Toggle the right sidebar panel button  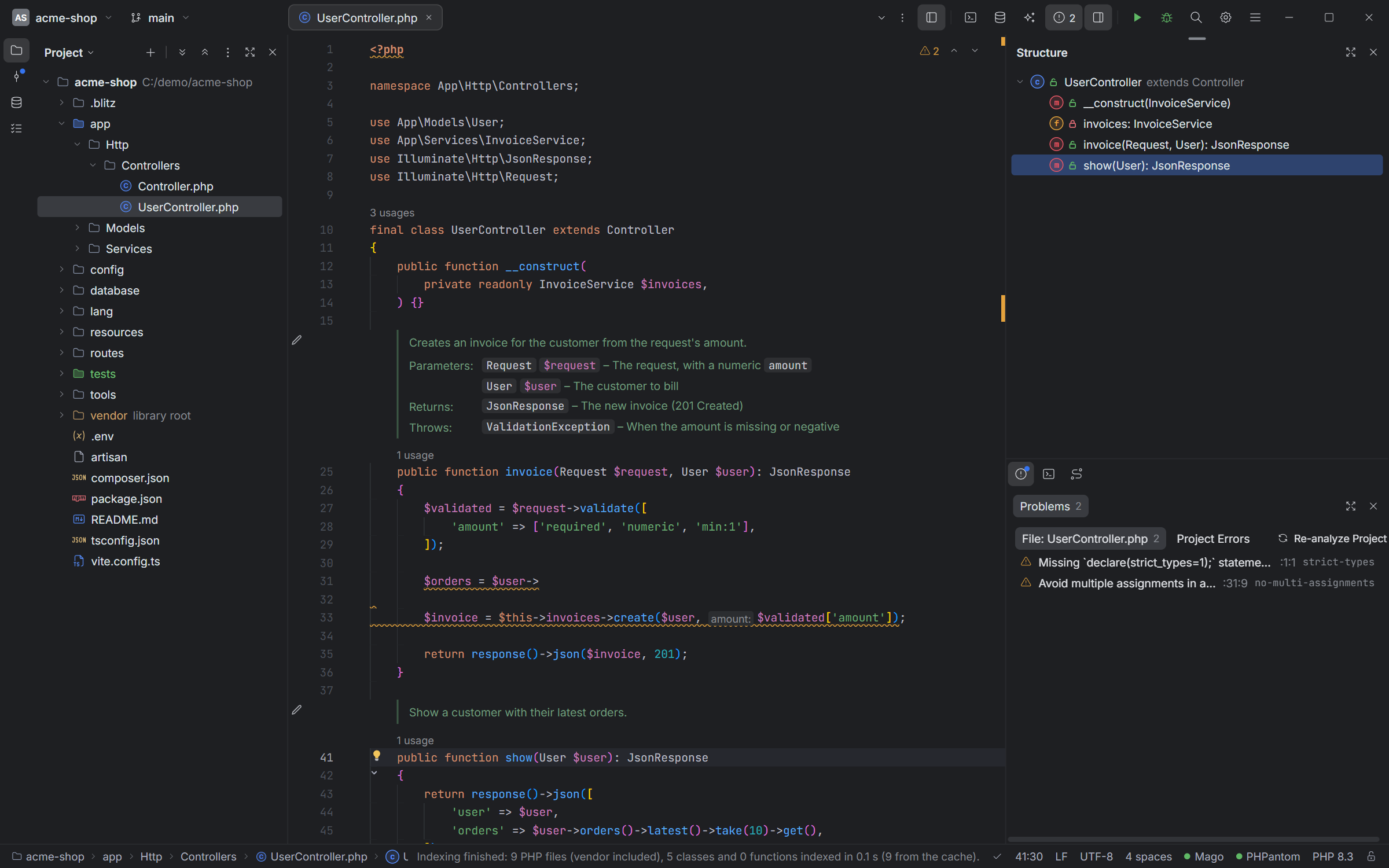click(1098, 17)
